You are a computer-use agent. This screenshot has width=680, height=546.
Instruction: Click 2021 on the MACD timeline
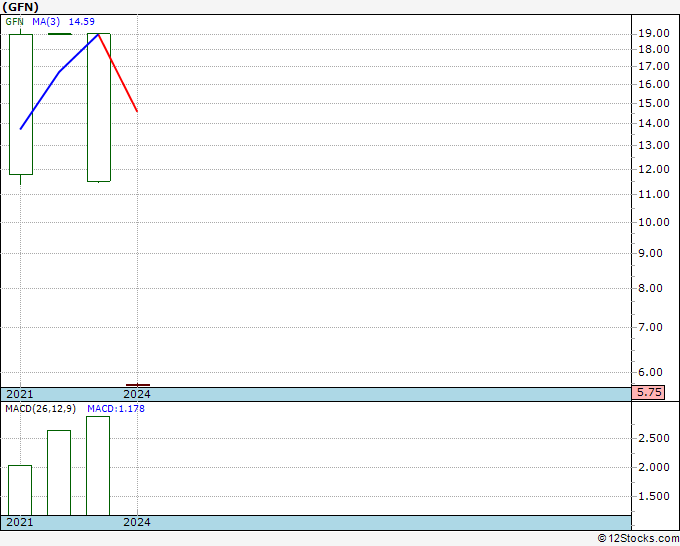[x=20, y=522]
